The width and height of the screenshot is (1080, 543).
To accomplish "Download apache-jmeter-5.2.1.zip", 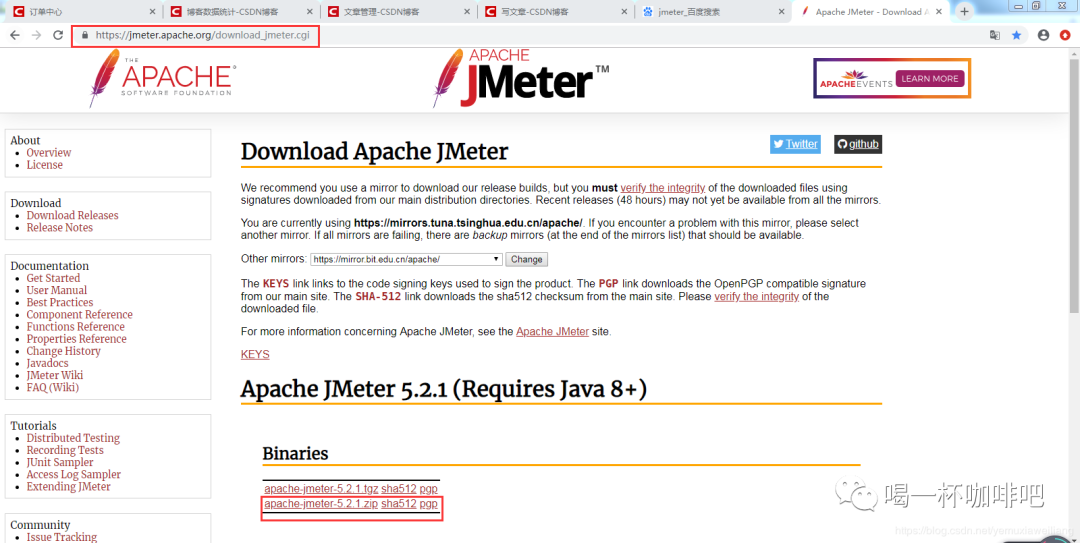I will tap(321, 504).
